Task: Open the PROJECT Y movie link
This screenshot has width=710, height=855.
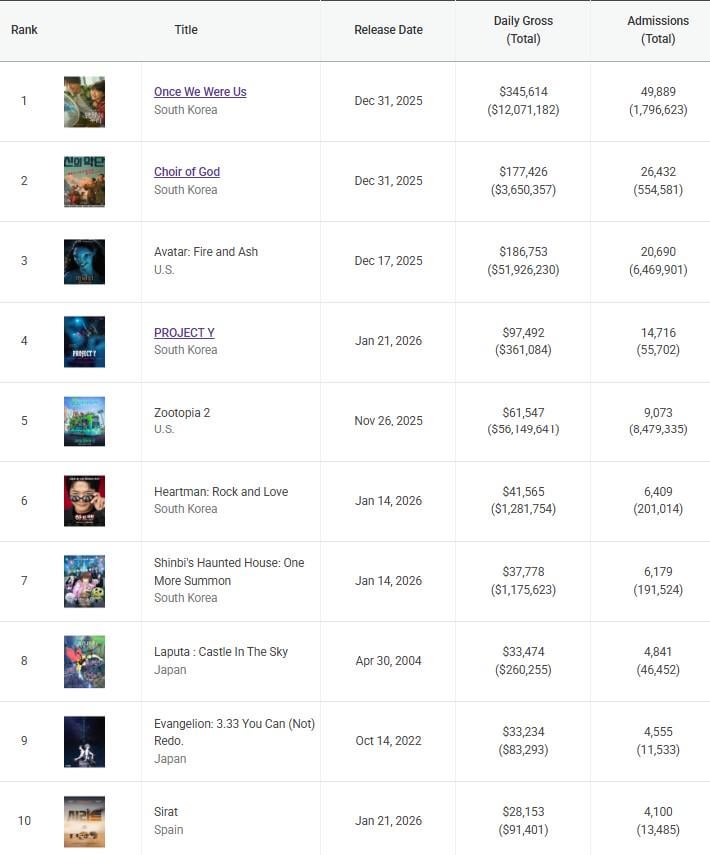Action: 184,332
